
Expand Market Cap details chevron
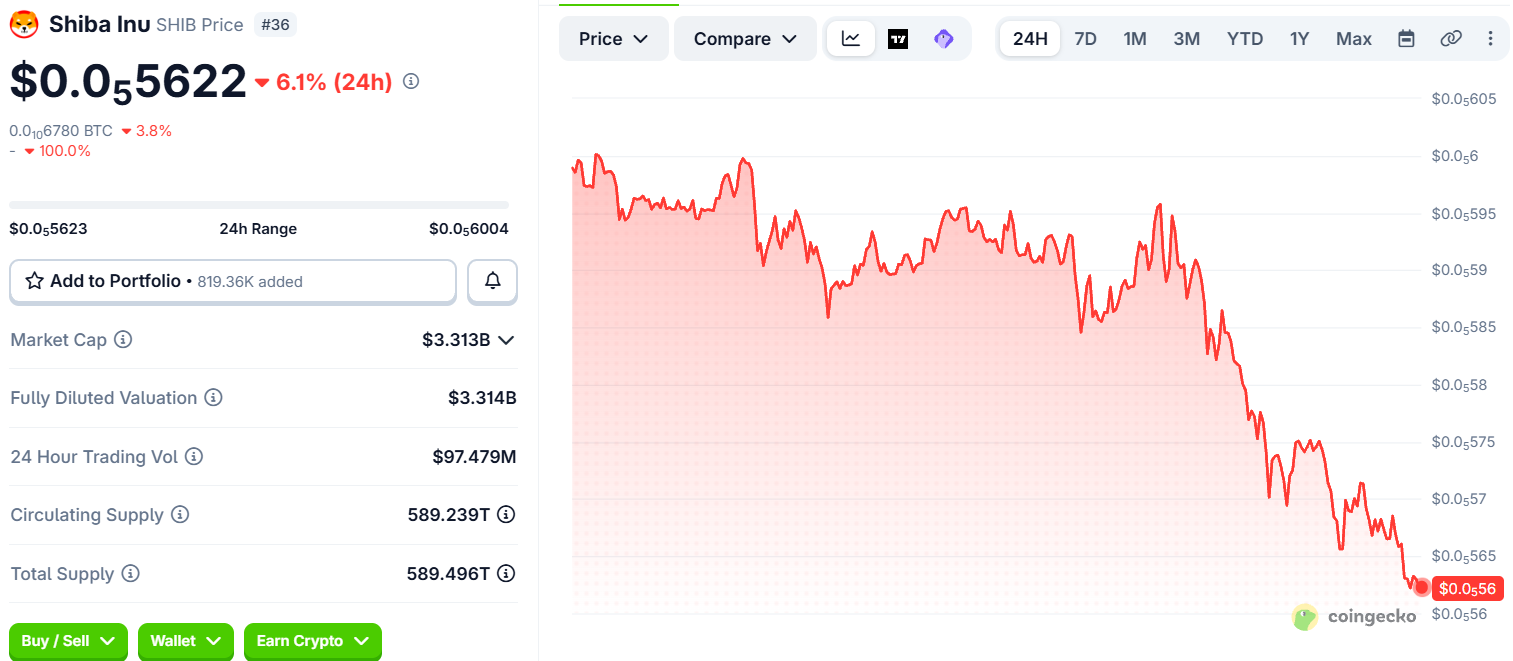(x=506, y=340)
